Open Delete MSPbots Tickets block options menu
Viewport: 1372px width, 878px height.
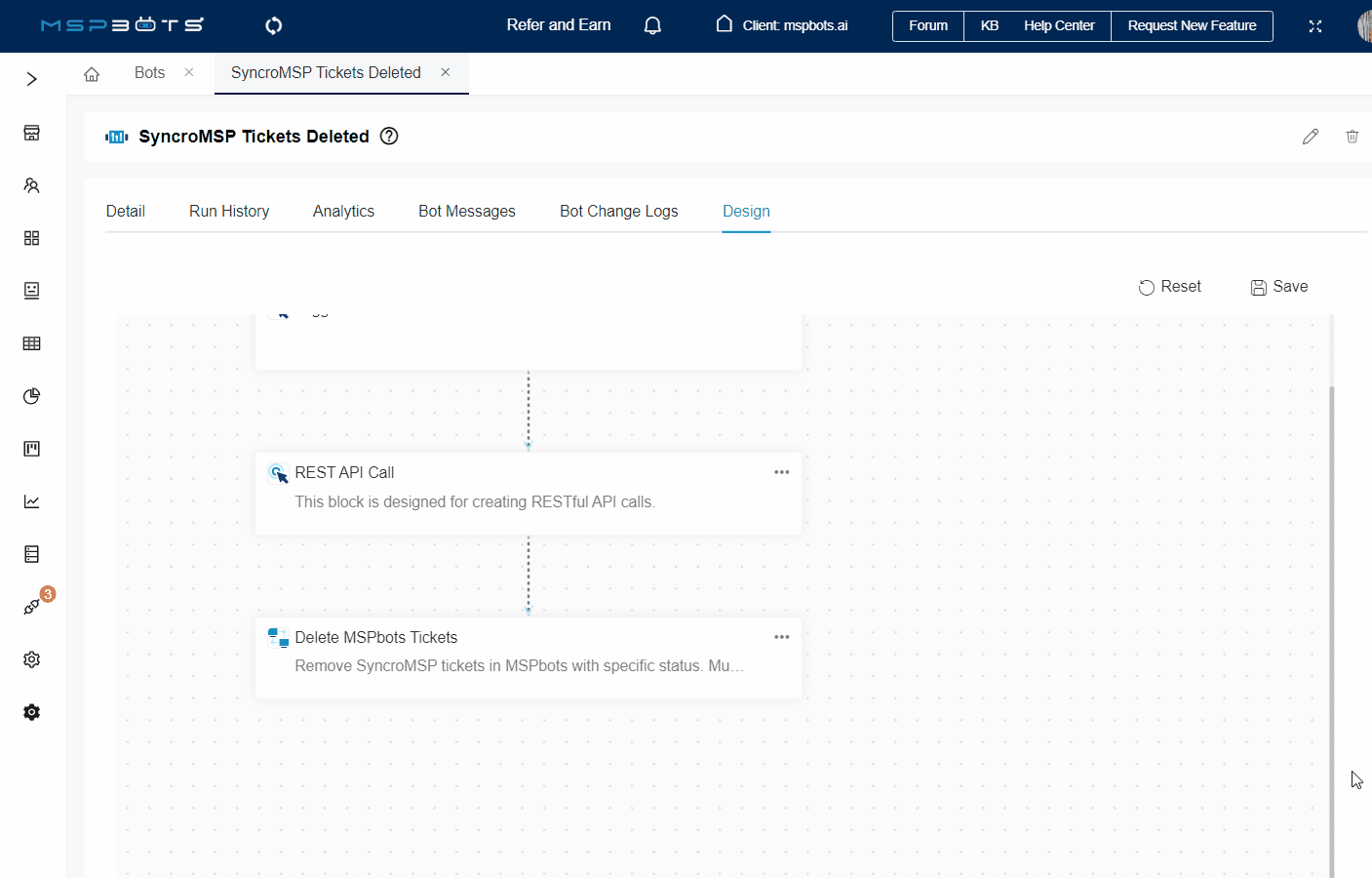pyautogui.click(x=781, y=637)
